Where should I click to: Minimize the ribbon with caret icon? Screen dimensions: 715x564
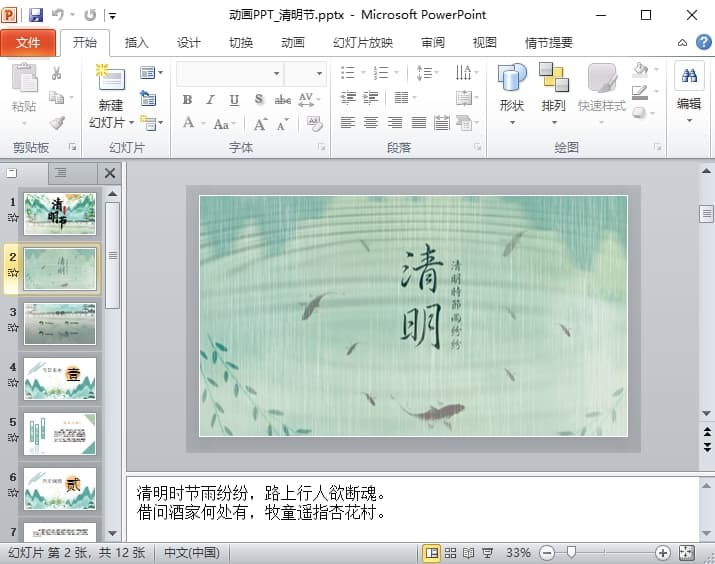[682, 43]
